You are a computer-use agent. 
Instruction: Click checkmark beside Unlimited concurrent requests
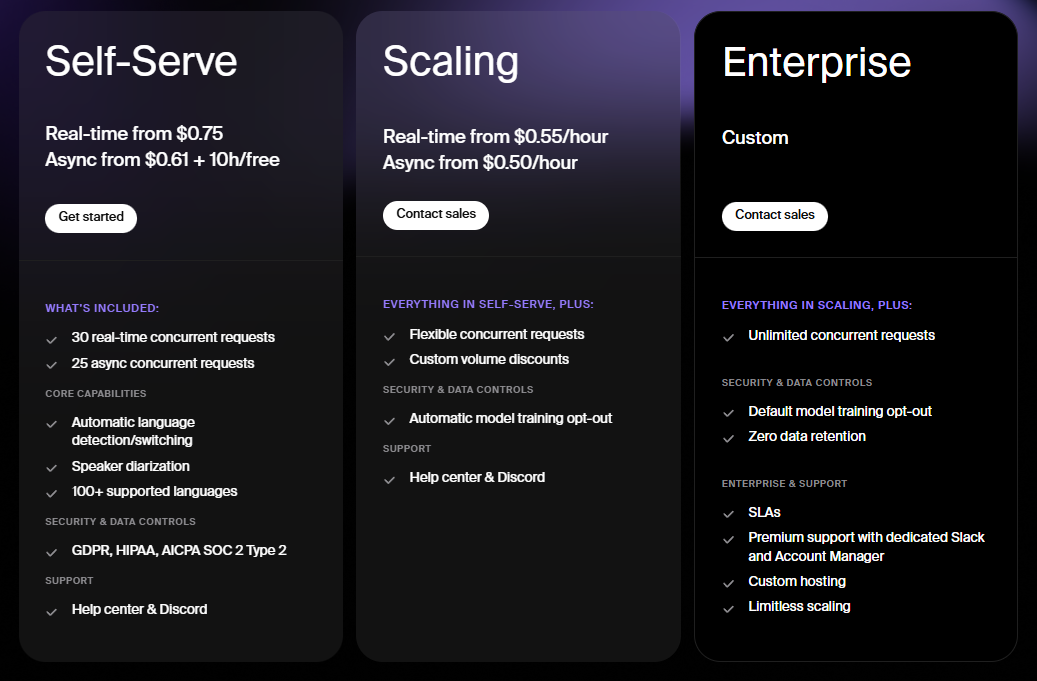coord(728,338)
